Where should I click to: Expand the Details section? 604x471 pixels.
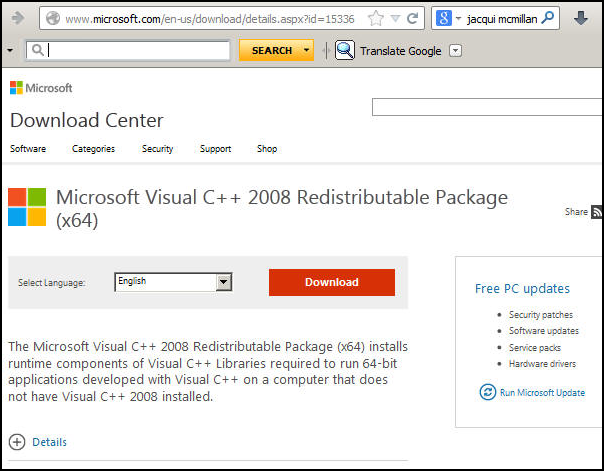18,442
